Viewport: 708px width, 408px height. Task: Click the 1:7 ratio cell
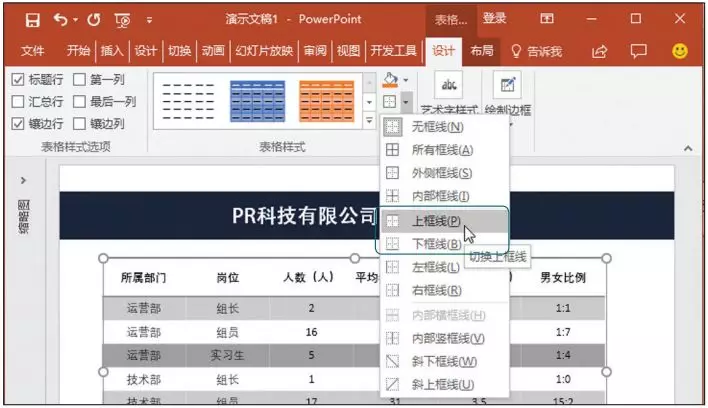click(563, 332)
